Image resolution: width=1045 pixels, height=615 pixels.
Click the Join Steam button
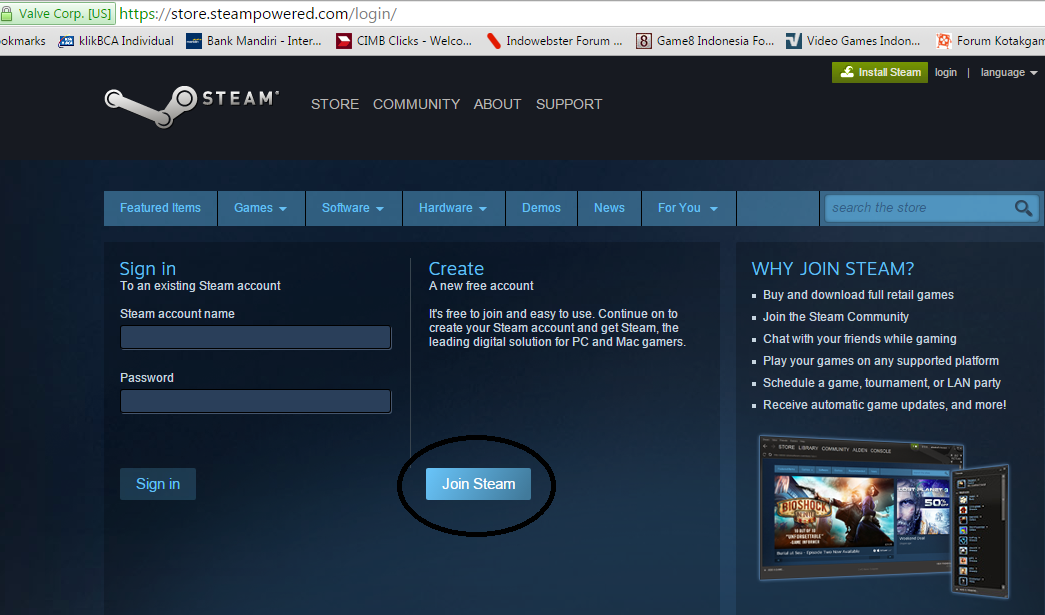click(478, 483)
